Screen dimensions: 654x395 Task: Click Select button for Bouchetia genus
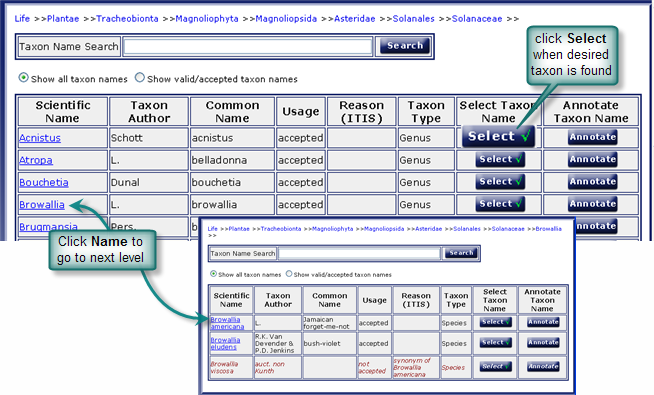(500, 182)
